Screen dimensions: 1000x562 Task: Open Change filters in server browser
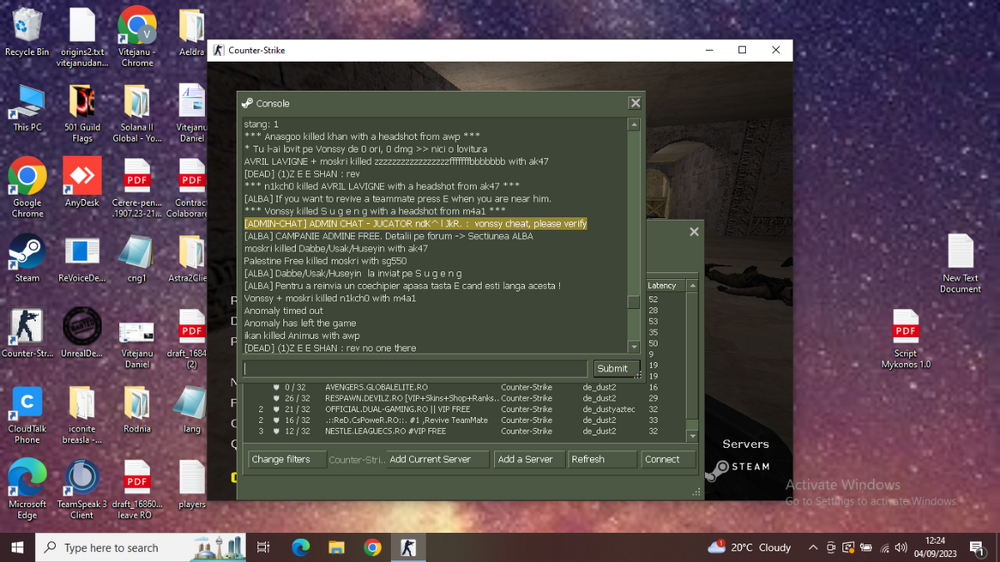pos(286,459)
